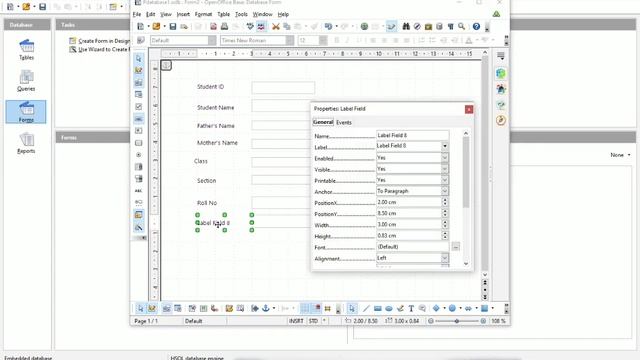
Task: Select the Label Field ABC control tool
Action: point(139,191)
